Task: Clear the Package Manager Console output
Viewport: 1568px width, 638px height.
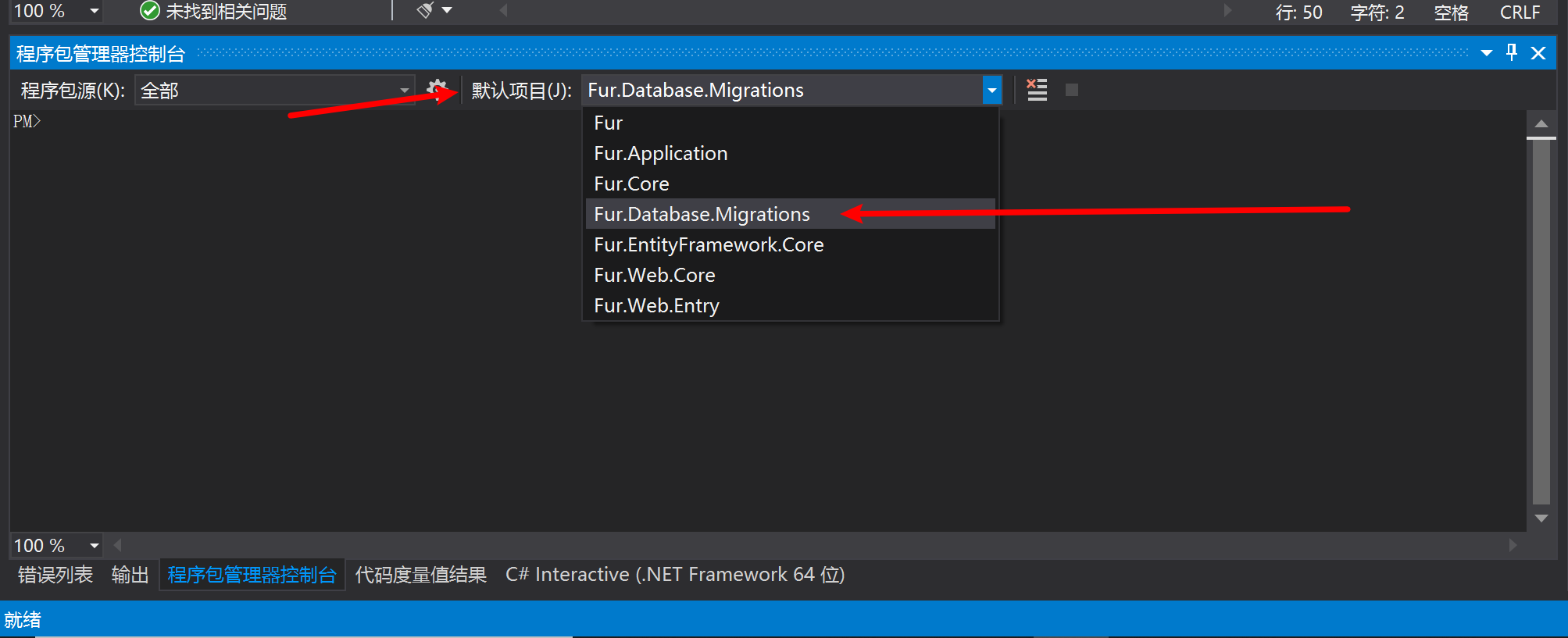Action: [x=1037, y=90]
